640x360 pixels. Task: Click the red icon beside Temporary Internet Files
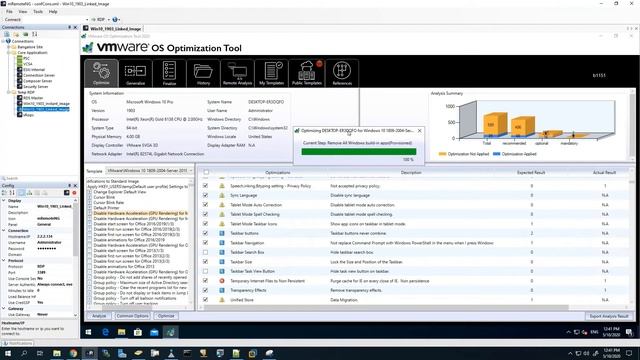coord(222,281)
